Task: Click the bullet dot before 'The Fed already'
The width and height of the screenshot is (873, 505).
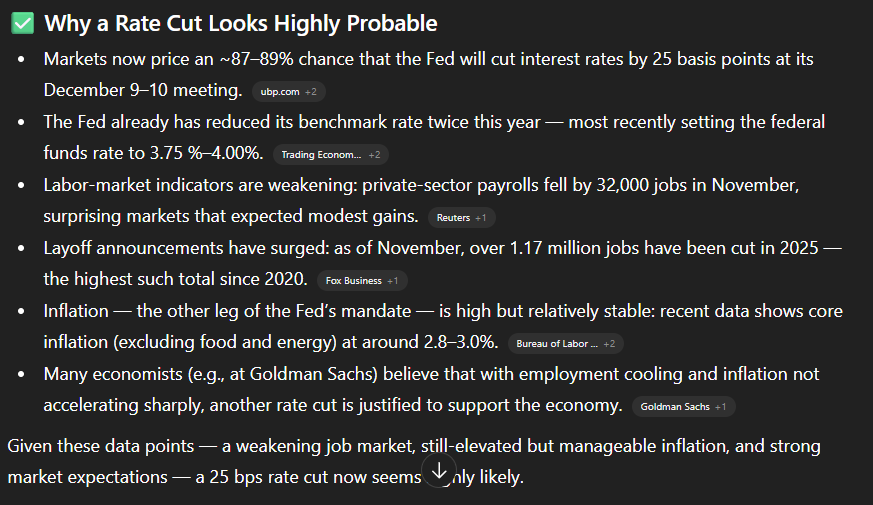Action: click(21, 122)
